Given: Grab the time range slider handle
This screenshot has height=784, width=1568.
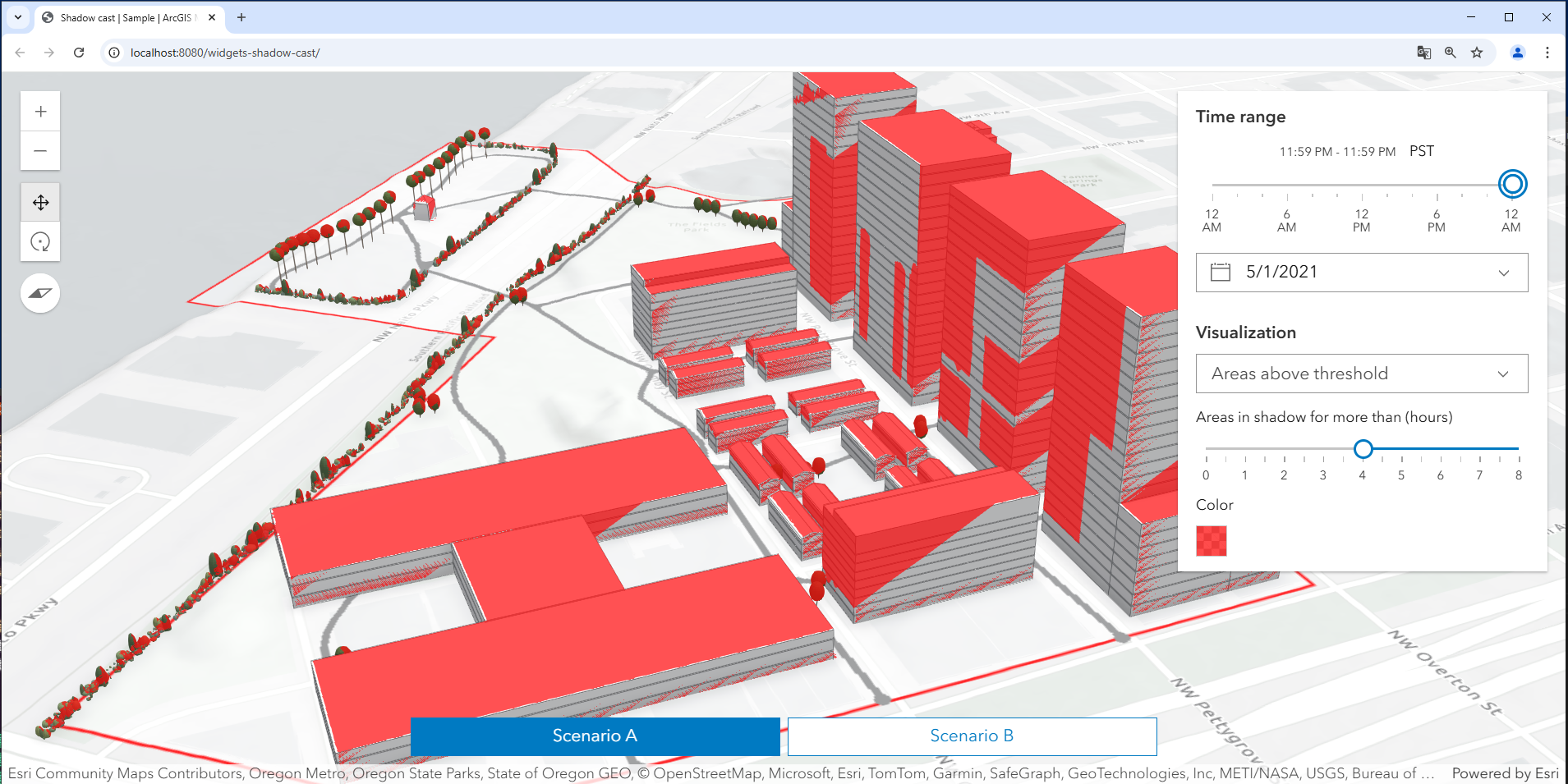Looking at the screenshot, I should (1512, 184).
